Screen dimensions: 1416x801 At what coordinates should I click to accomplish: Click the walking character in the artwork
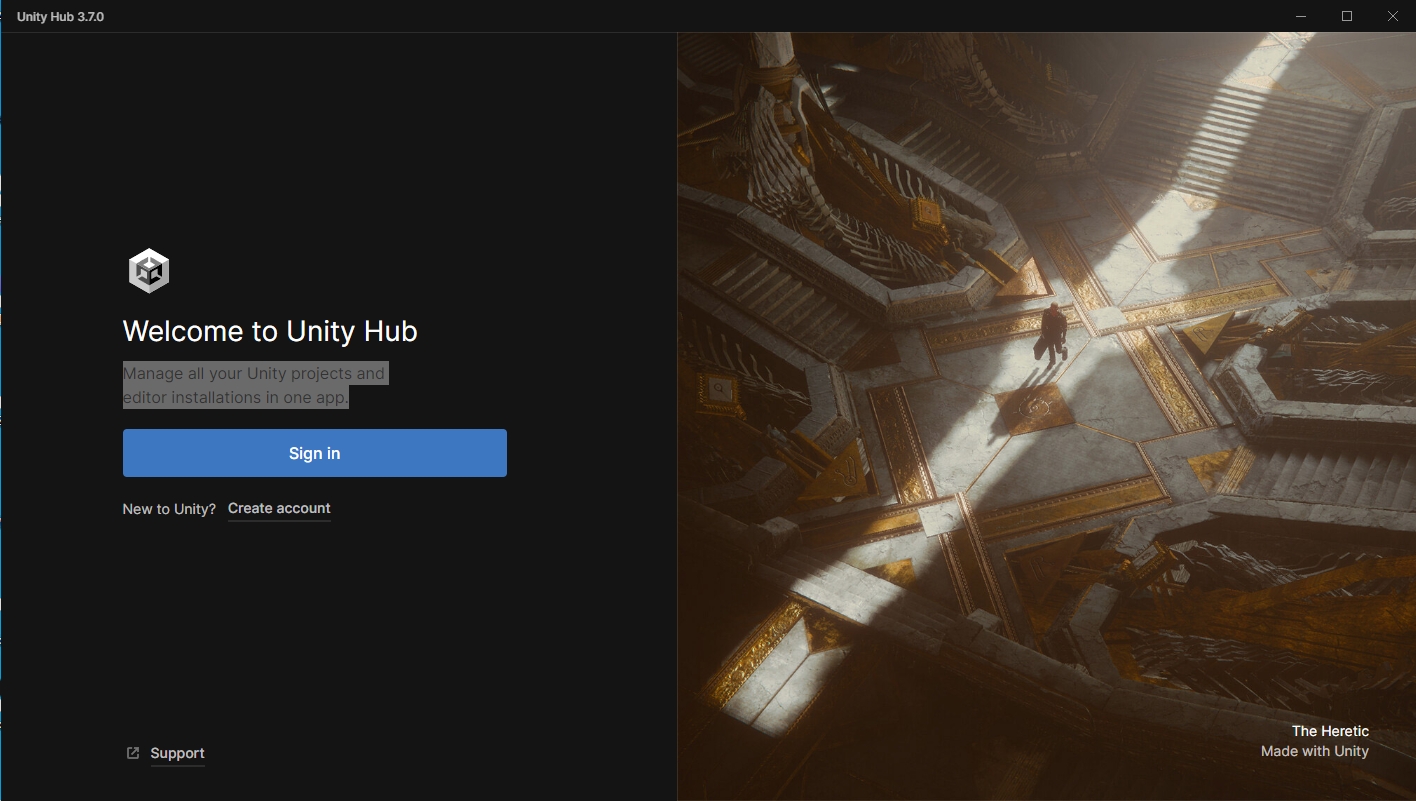[1051, 333]
